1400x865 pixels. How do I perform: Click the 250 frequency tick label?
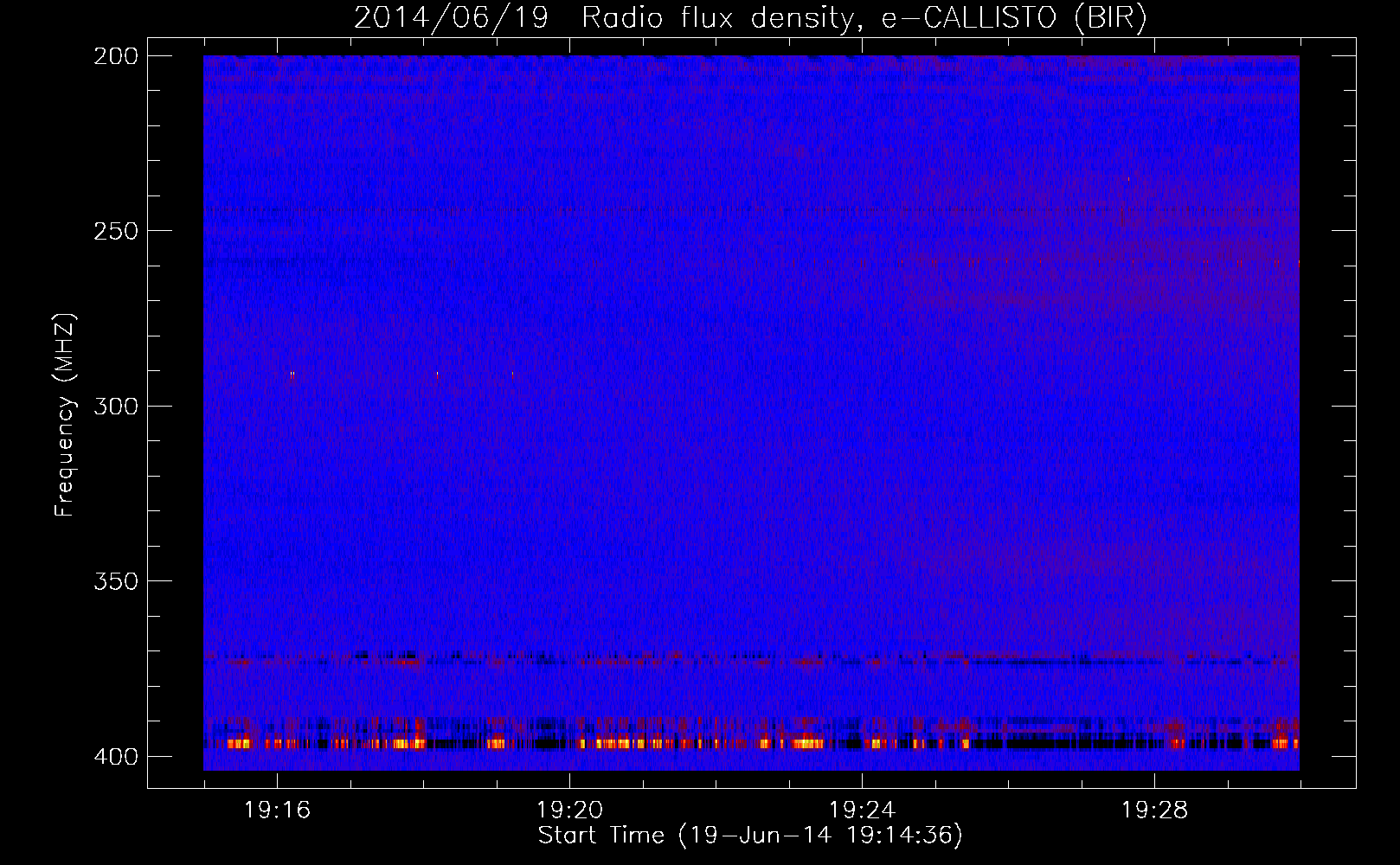pyautogui.click(x=116, y=231)
